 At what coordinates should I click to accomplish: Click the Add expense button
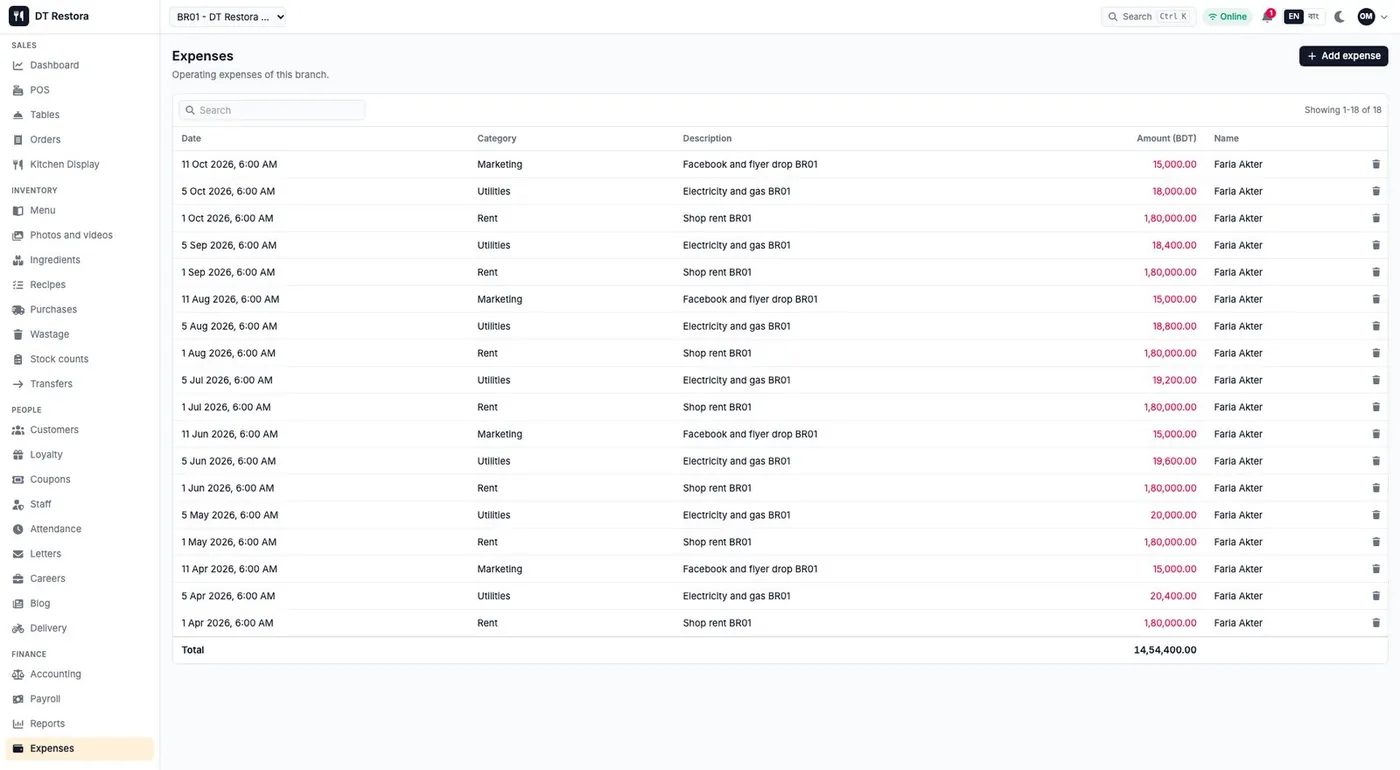[x=1343, y=56]
